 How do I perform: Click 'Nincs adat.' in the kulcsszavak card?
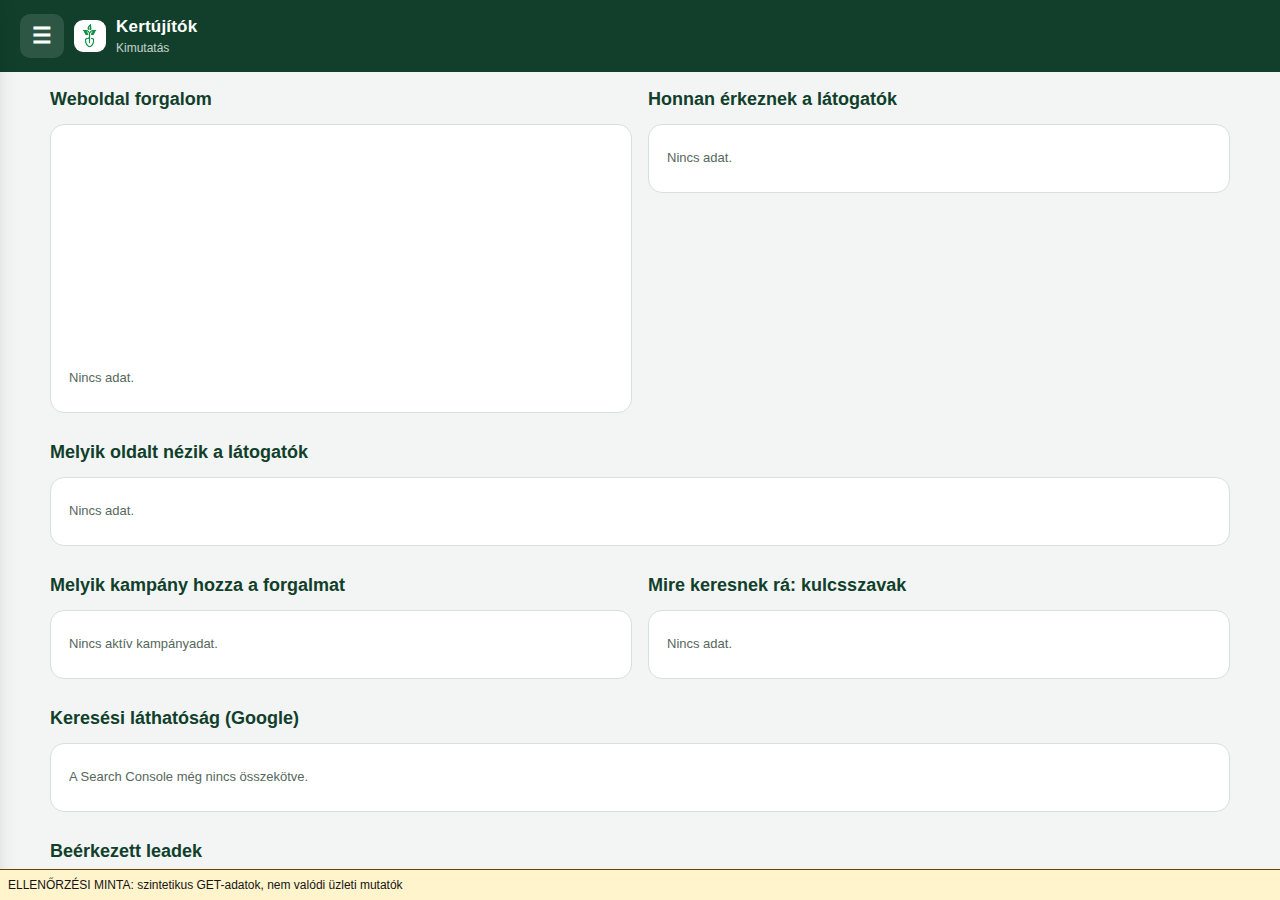tap(699, 644)
